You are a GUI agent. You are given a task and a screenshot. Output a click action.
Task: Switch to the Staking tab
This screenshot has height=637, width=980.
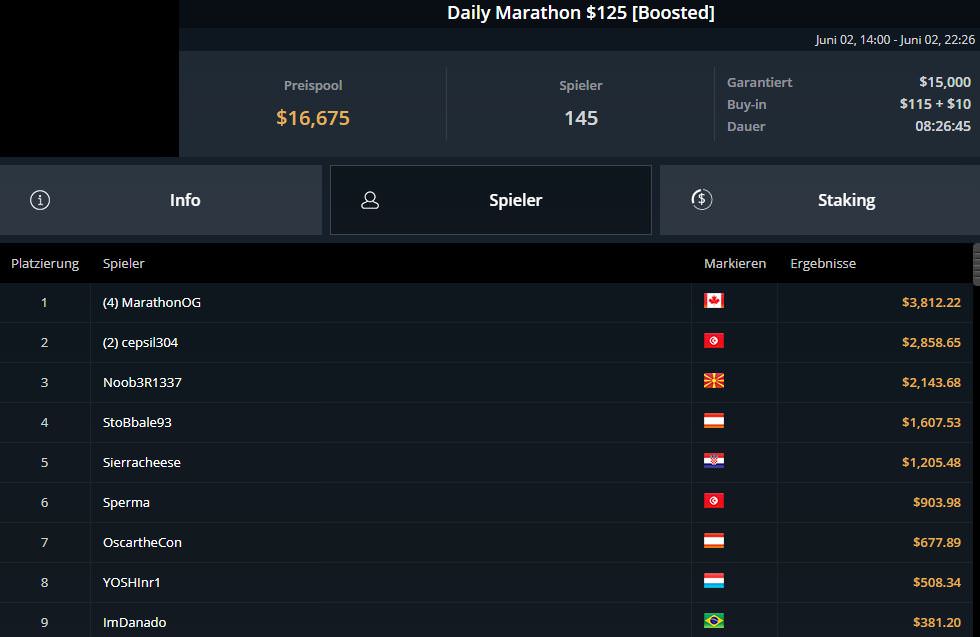[x=845, y=200]
